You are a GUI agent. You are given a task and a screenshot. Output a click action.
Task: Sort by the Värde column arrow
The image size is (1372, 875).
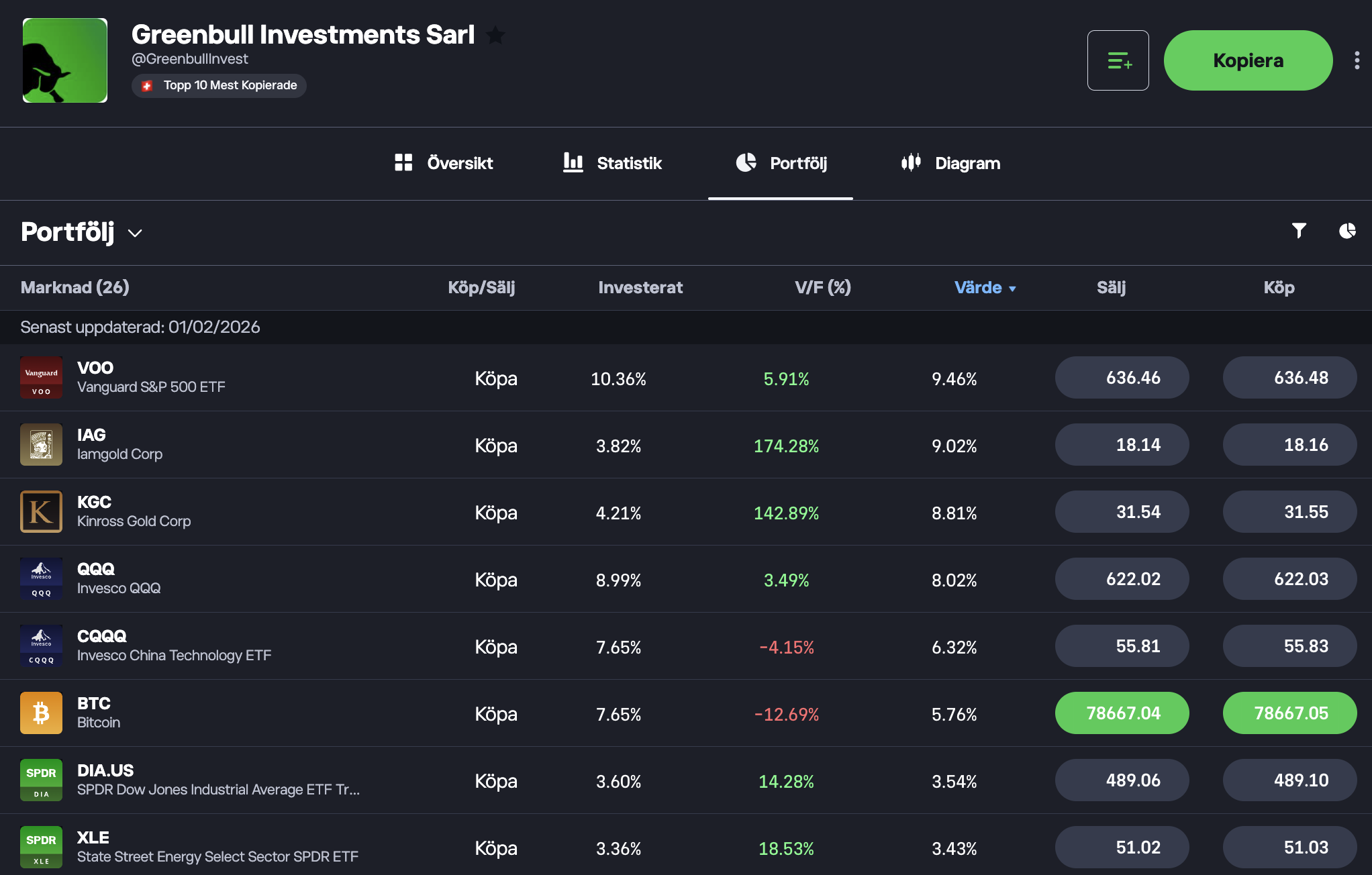click(x=1012, y=289)
